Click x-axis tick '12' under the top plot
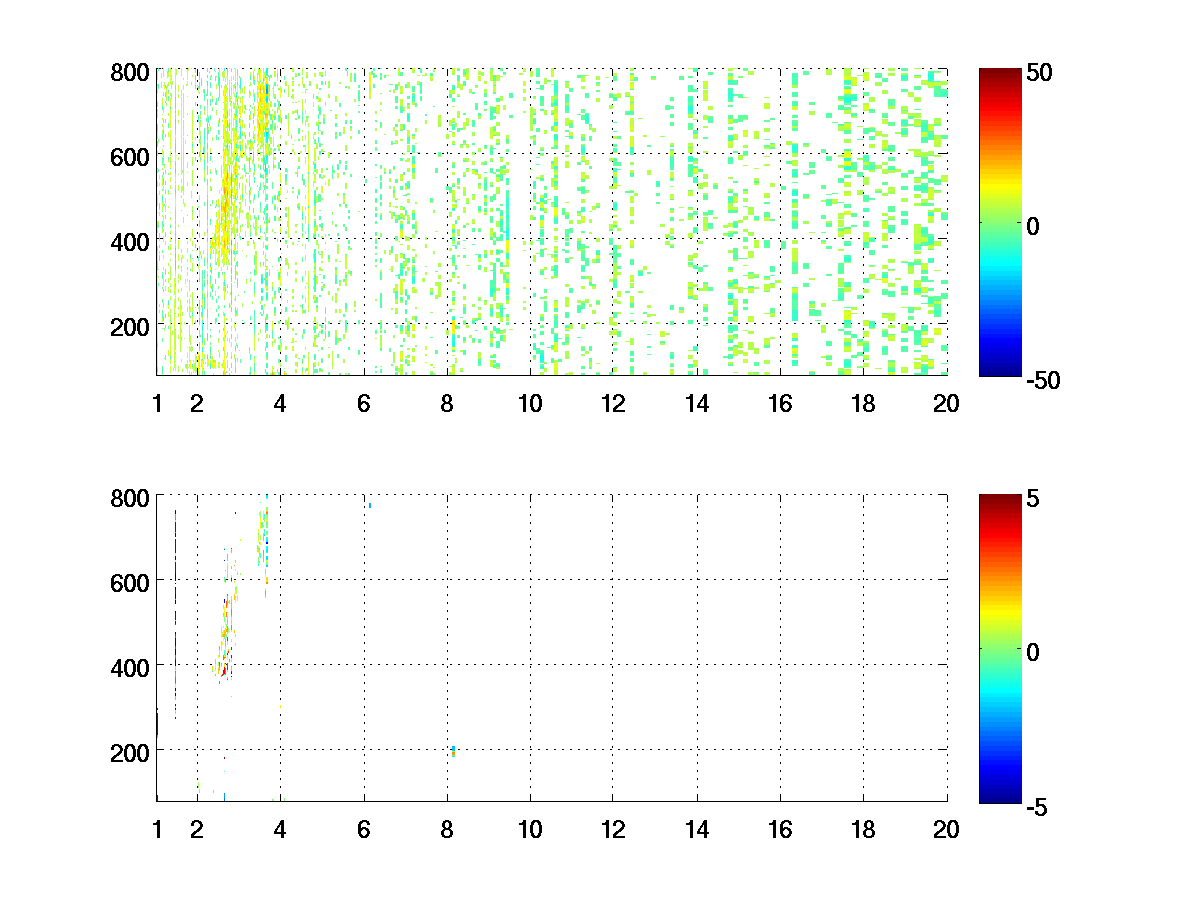 613,403
